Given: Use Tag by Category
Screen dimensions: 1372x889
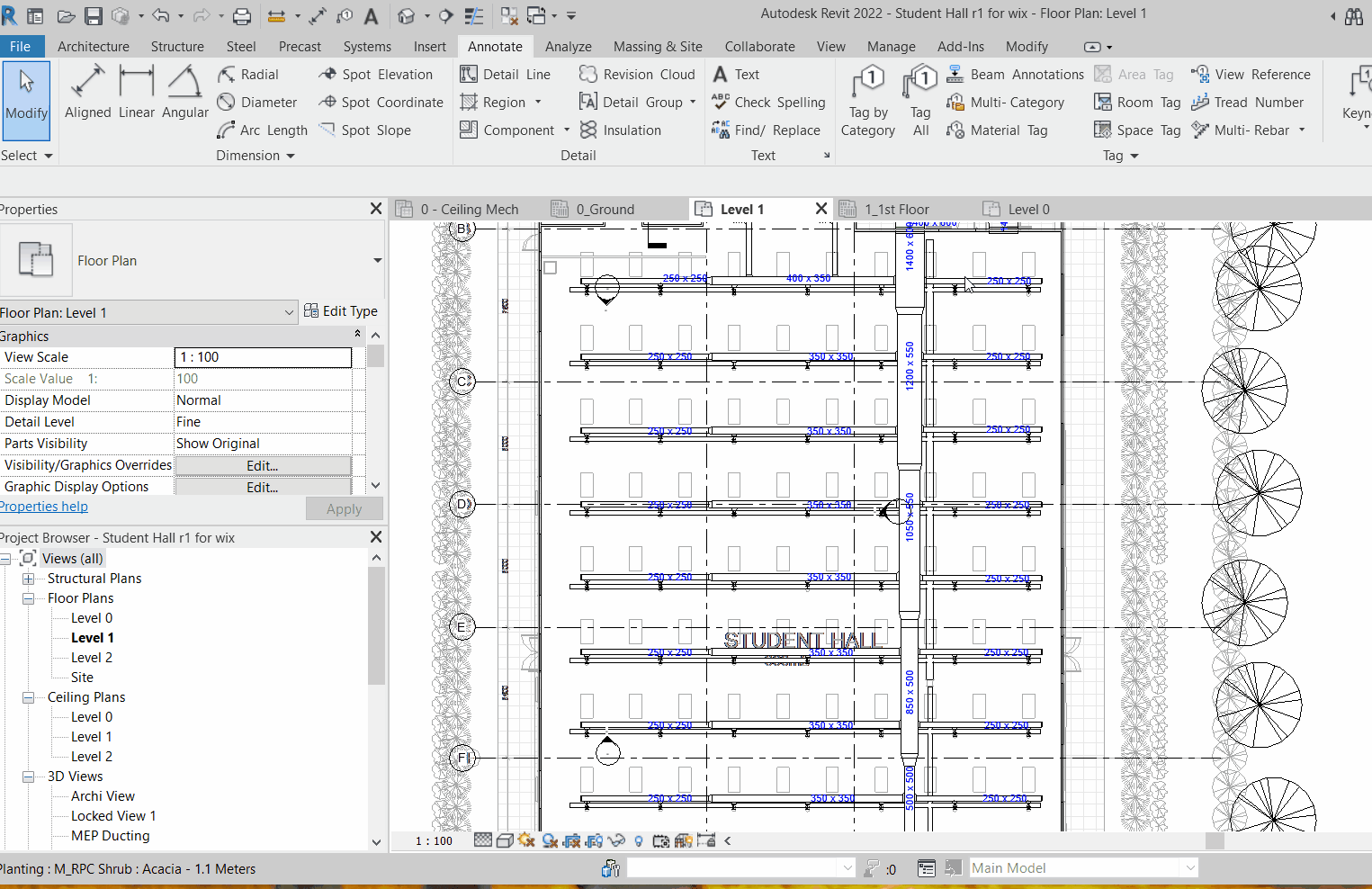Looking at the screenshot, I should (x=868, y=101).
